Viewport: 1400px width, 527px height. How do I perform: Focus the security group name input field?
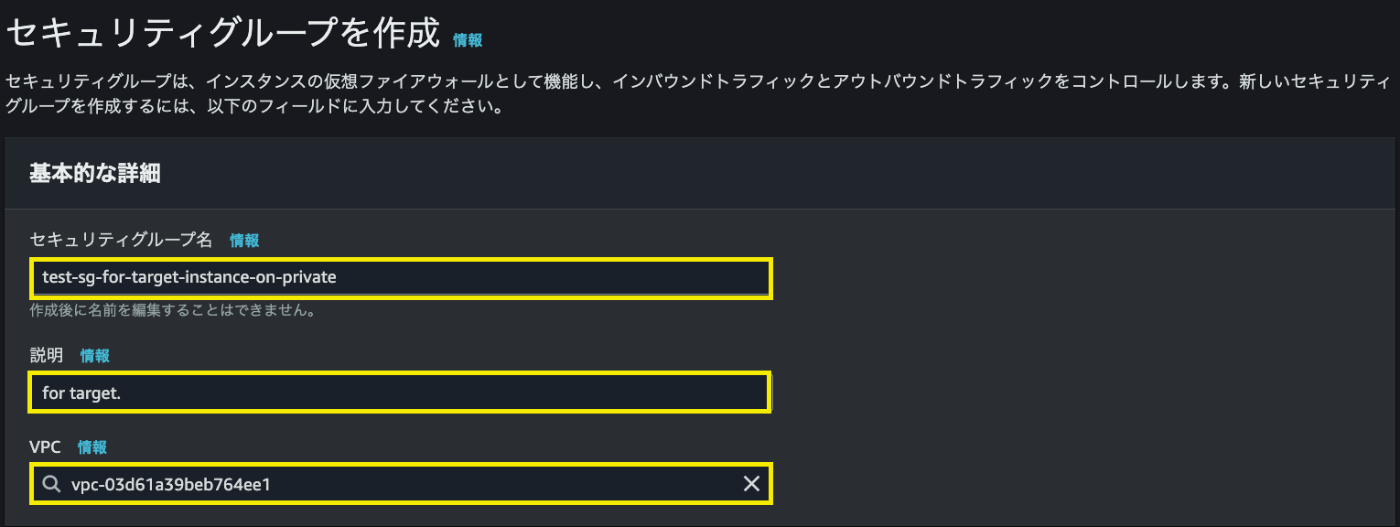coord(400,277)
